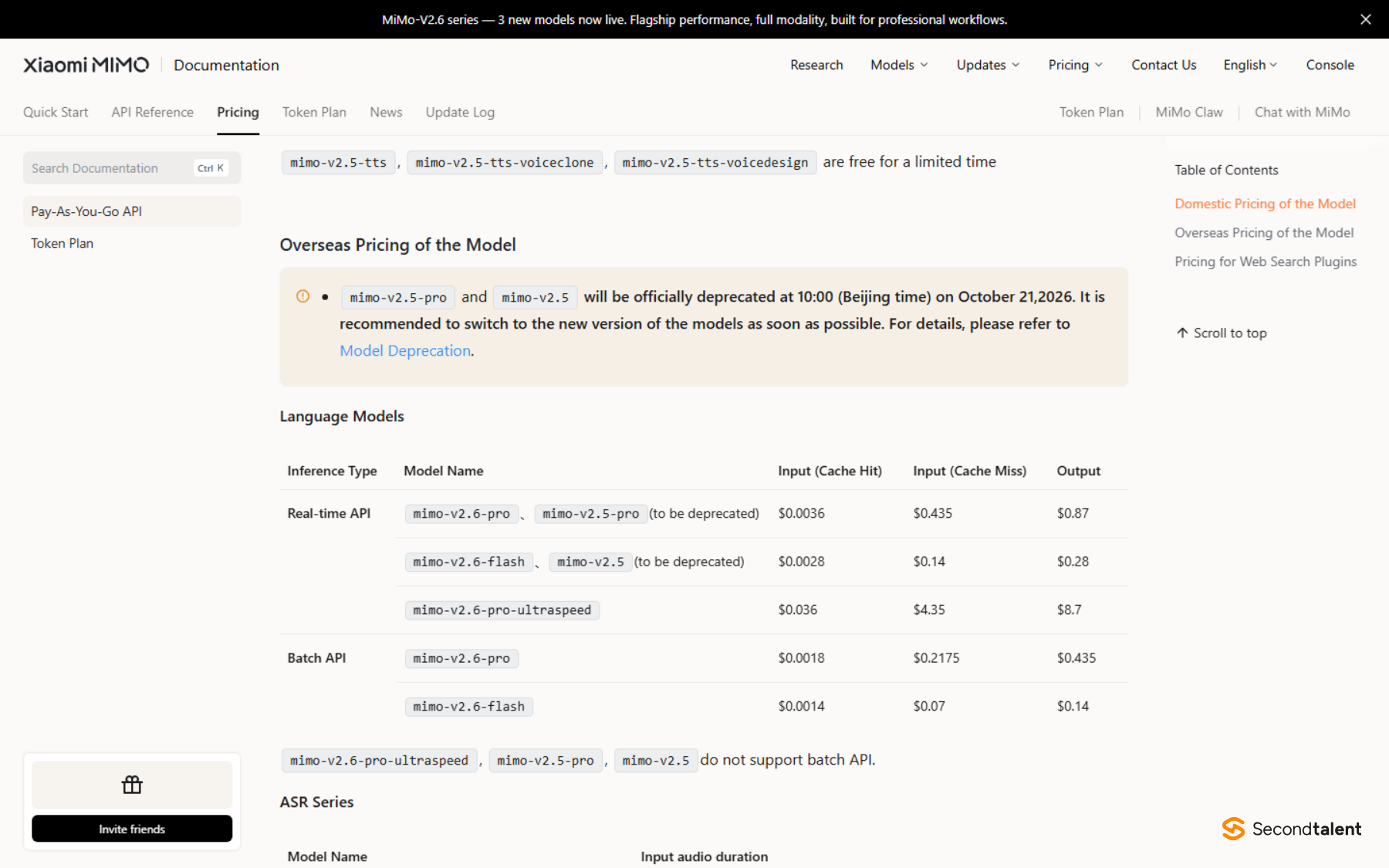Click the $0.2175 cache miss price
The width and height of the screenshot is (1389, 868).
(936, 658)
